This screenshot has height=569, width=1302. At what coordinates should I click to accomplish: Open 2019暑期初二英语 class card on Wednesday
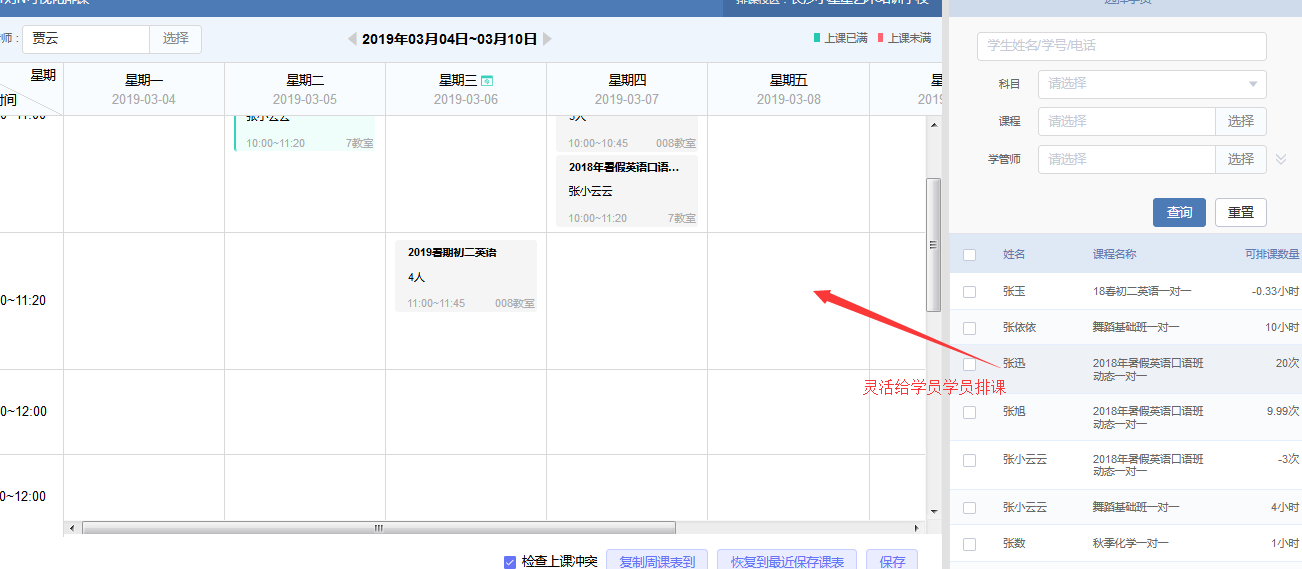click(466, 276)
